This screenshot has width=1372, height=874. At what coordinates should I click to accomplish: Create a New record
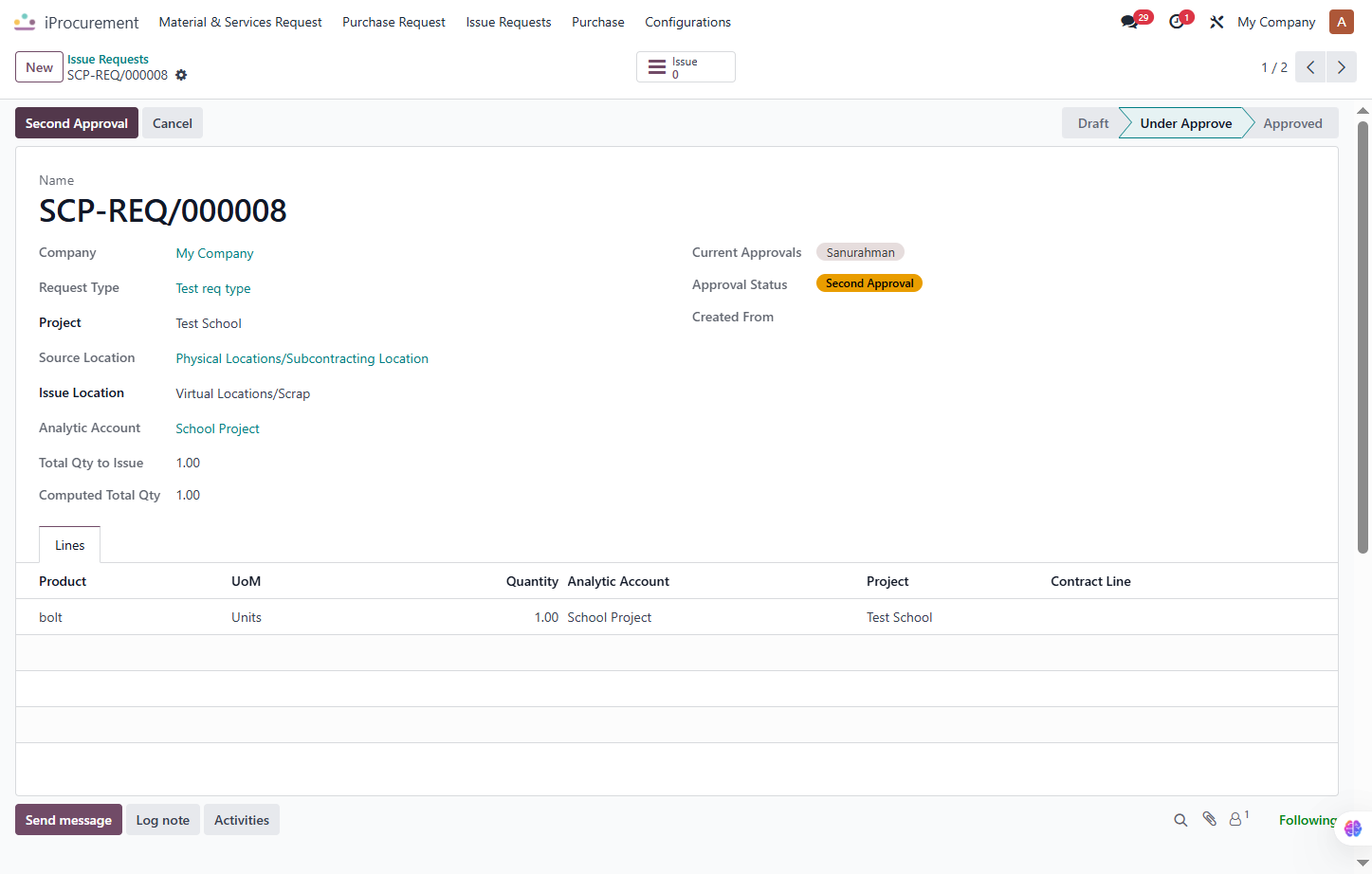click(x=39, y=67)
